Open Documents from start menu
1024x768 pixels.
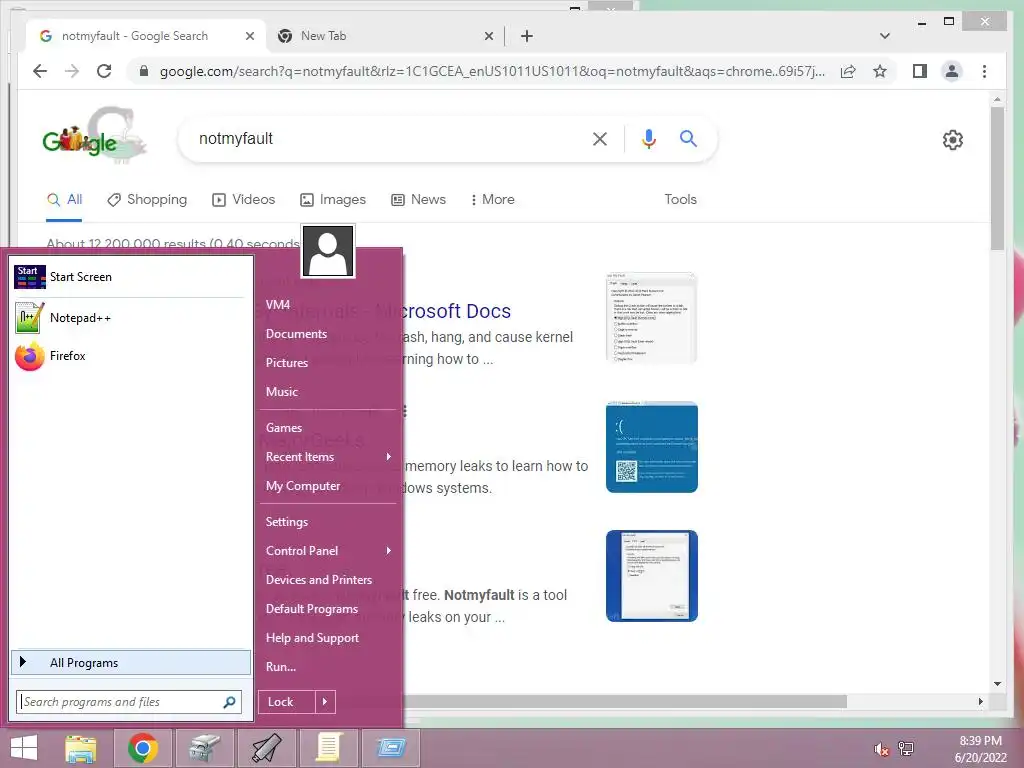point(328,334)
